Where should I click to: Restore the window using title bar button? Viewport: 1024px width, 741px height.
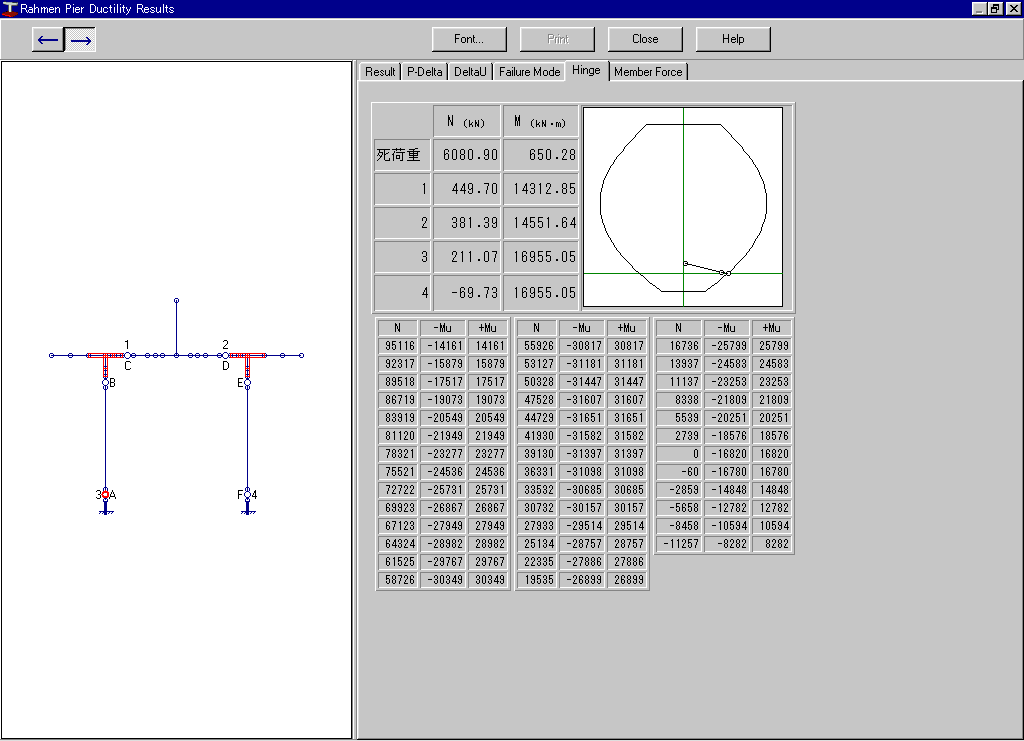(x=994, y=9)
